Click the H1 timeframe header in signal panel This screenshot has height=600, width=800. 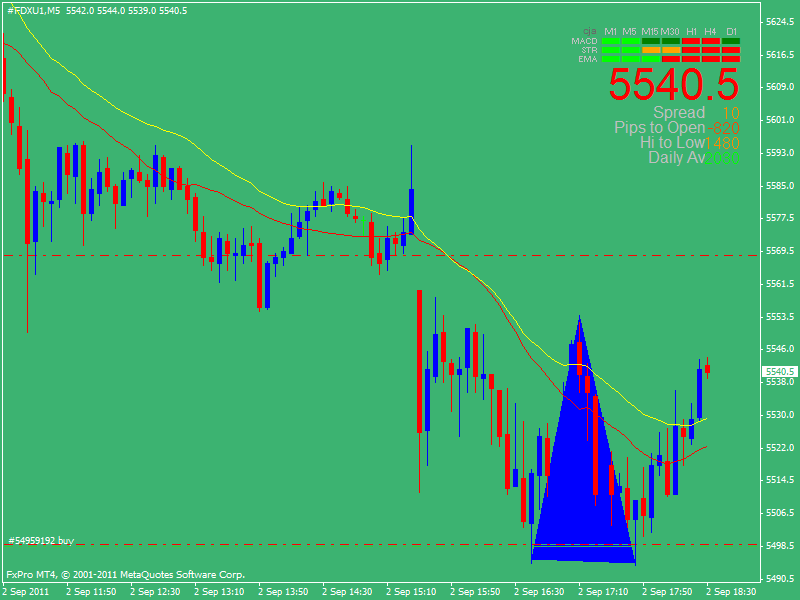(691, 32)
